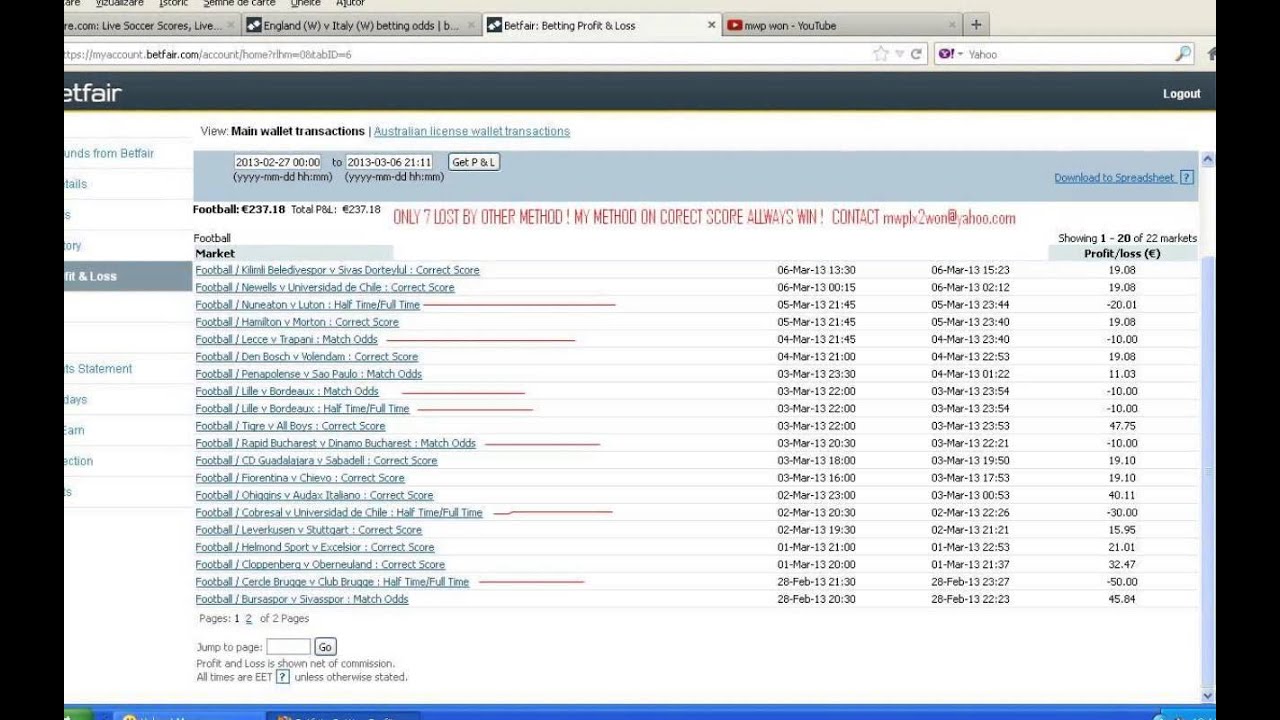Open Kilimli Belediyespor v Sivas Dortevlul market

coord(337,270)
